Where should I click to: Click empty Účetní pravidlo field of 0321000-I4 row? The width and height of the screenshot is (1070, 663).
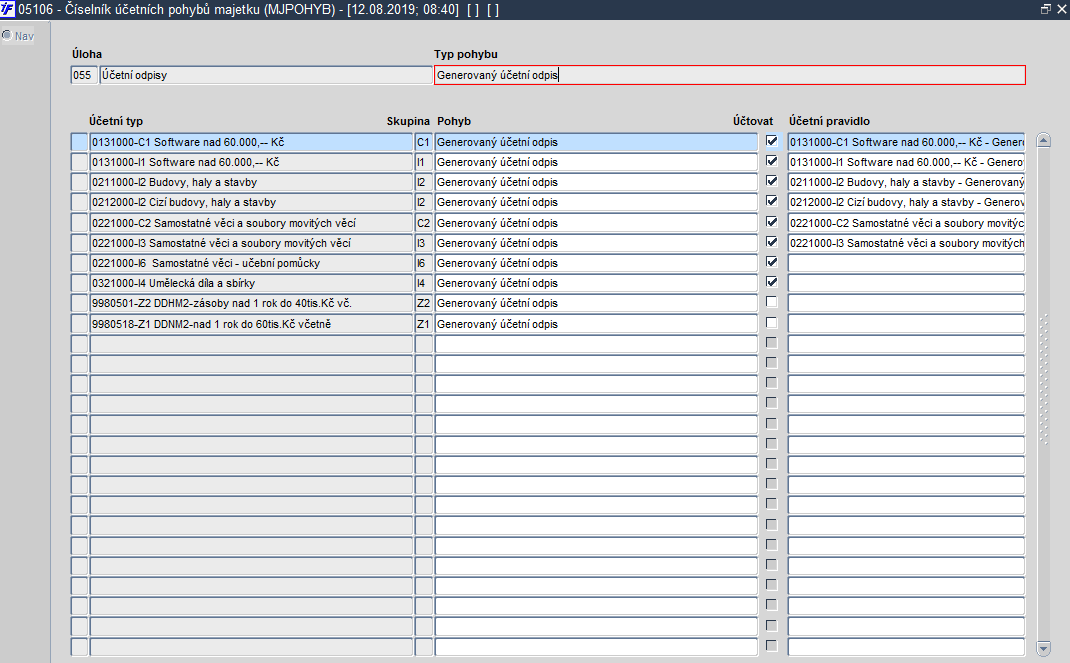(906, 282)
